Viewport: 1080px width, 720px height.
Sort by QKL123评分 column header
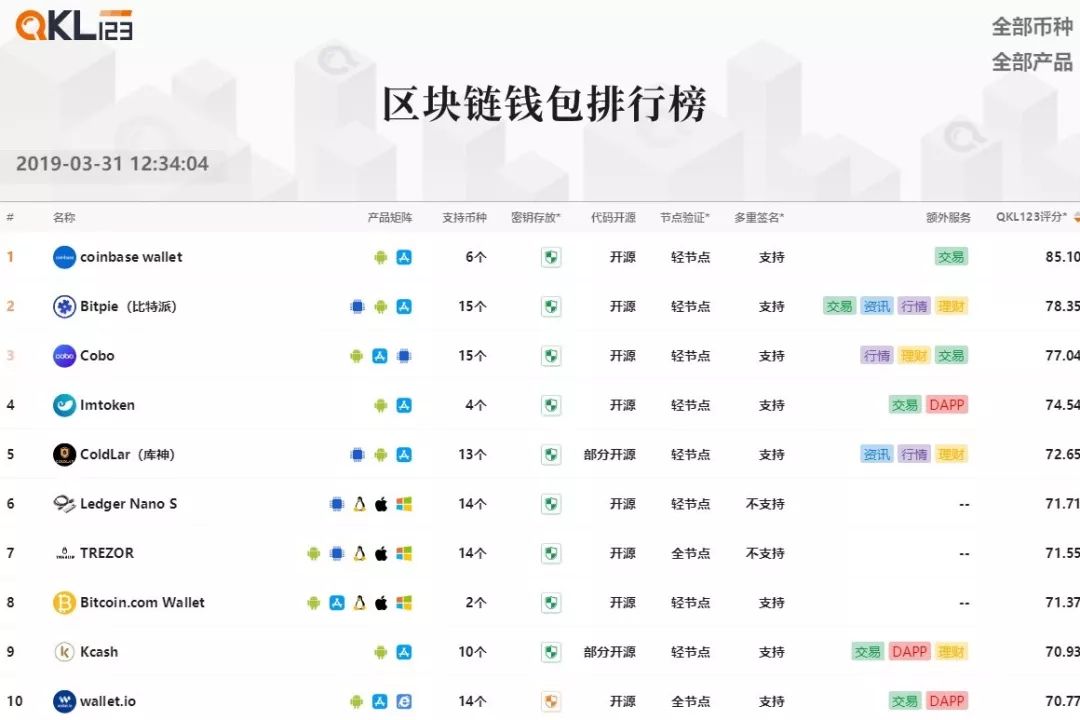tap(1031, 217)
